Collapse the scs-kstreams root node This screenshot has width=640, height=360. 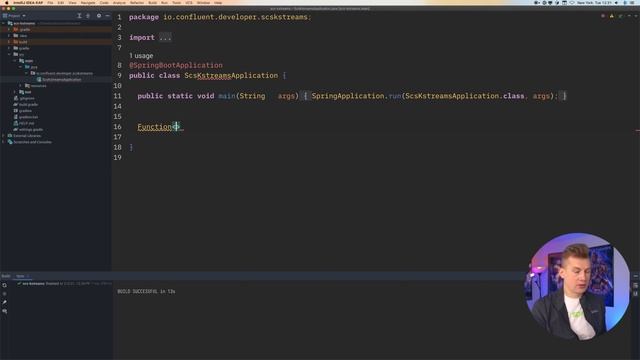(4, 23)
